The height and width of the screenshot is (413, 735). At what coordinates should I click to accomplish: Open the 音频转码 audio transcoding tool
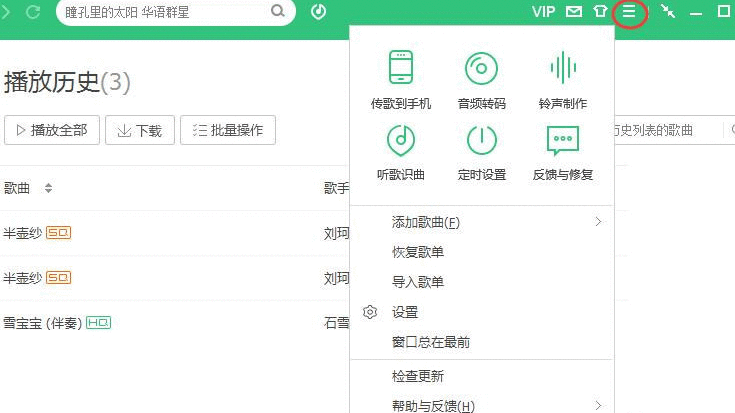point(481,80)
